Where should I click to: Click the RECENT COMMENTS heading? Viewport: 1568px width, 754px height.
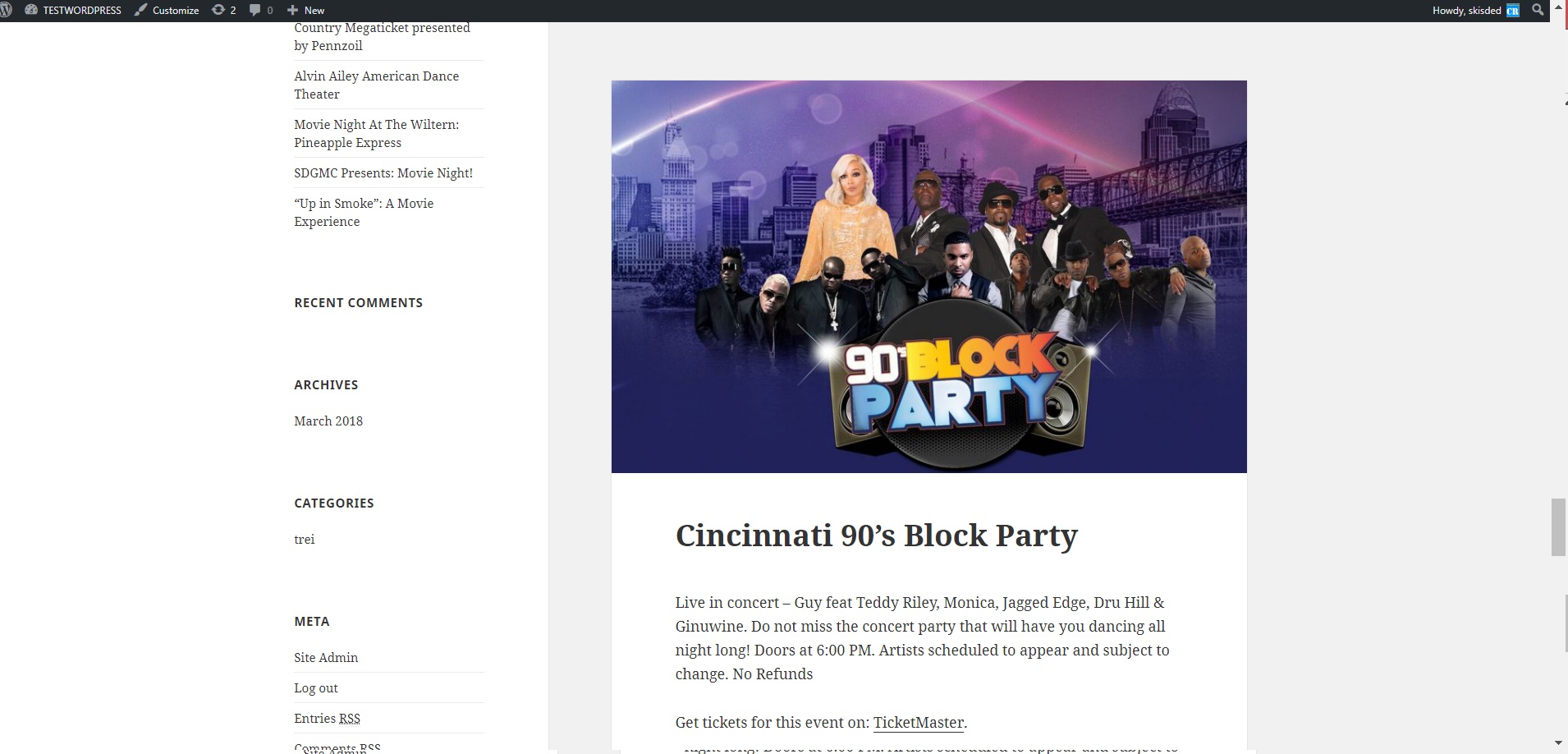[x=358, y=302]
